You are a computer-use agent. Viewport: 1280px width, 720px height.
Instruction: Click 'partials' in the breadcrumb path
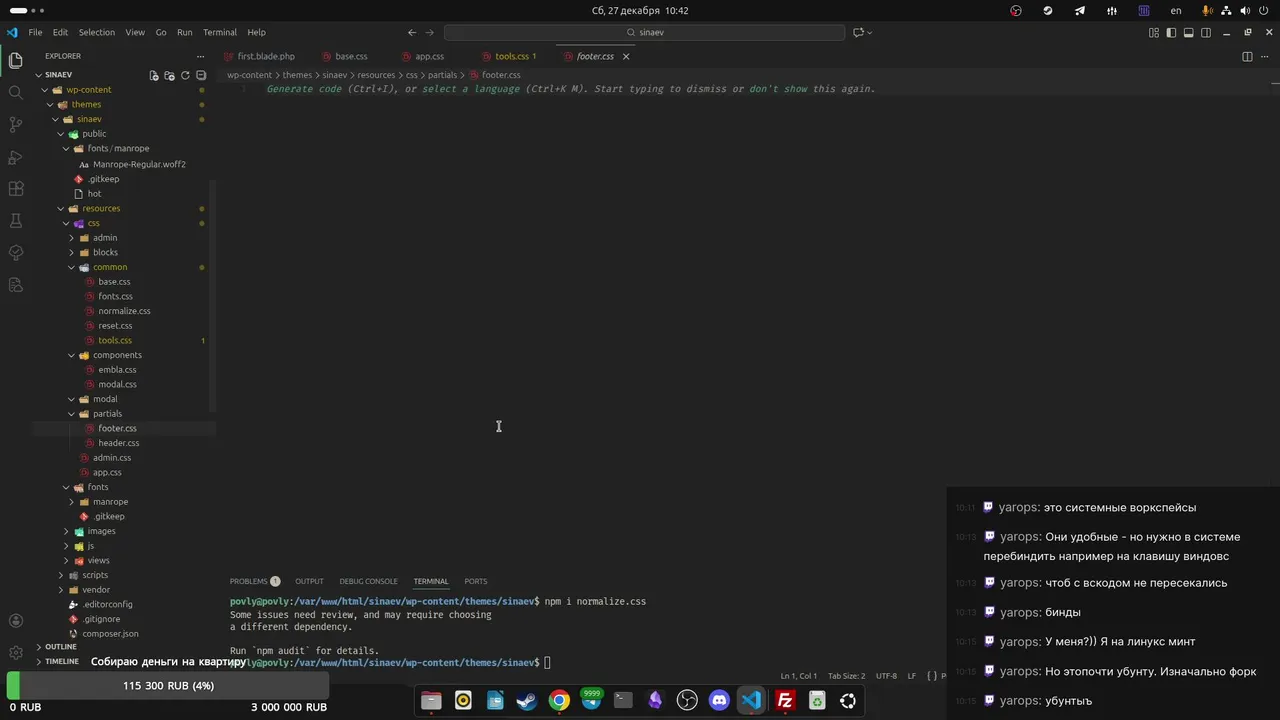click(442, 75)
